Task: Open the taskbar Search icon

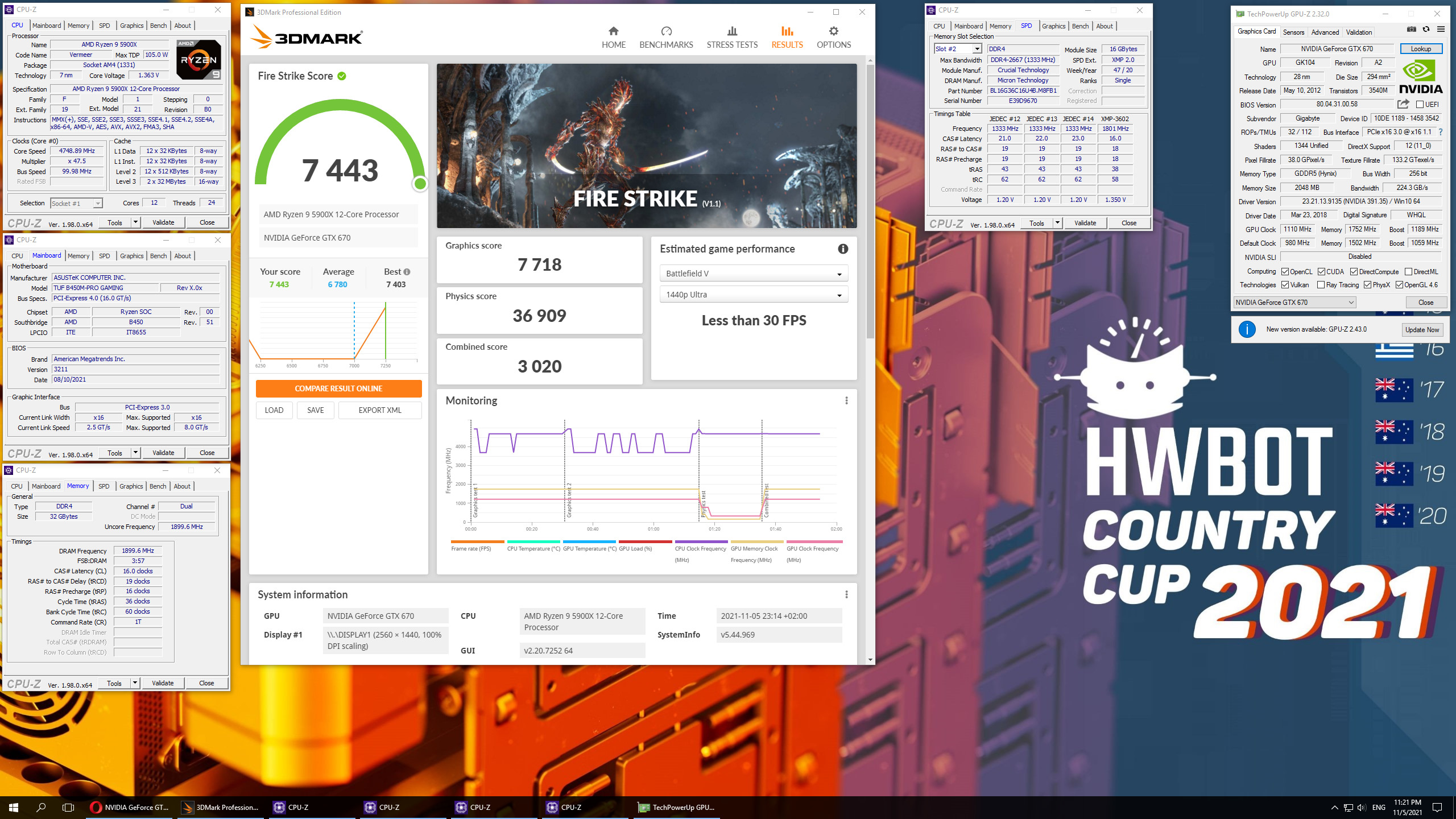Action: [x=41, y=807]
